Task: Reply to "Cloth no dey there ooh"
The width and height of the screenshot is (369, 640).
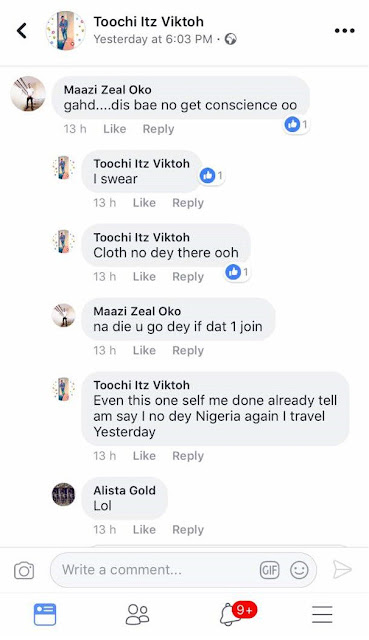Action: click(188, 277)
